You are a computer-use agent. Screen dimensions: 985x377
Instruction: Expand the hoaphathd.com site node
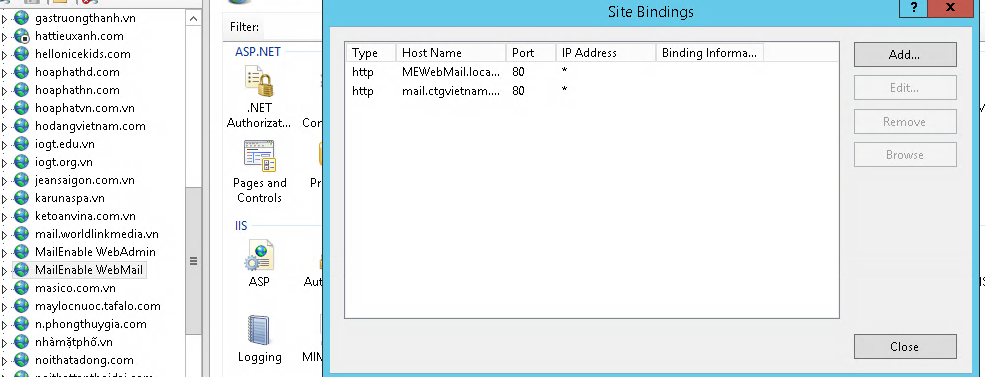(4, 72)
